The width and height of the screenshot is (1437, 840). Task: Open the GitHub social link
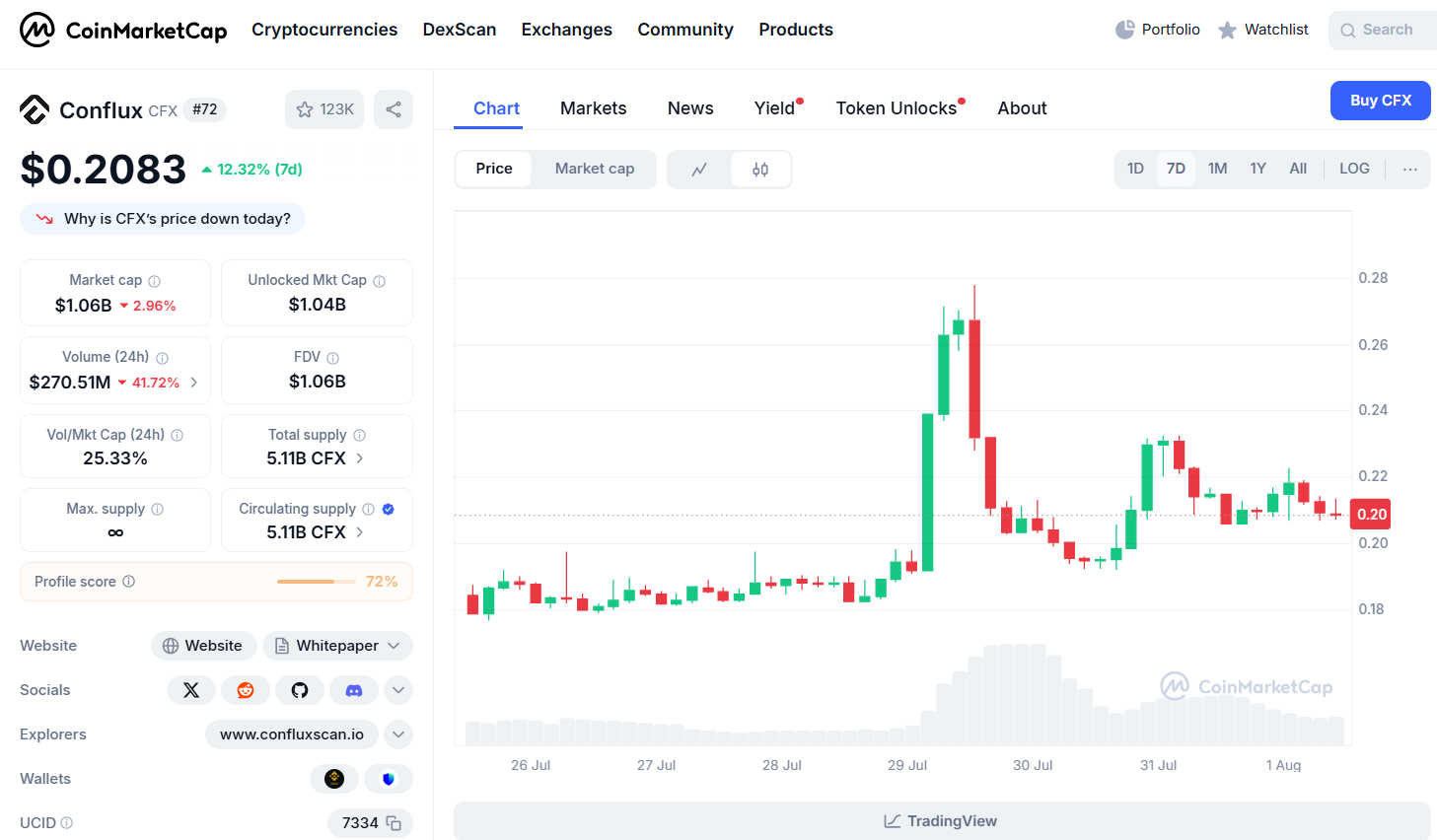click(300, 690)
